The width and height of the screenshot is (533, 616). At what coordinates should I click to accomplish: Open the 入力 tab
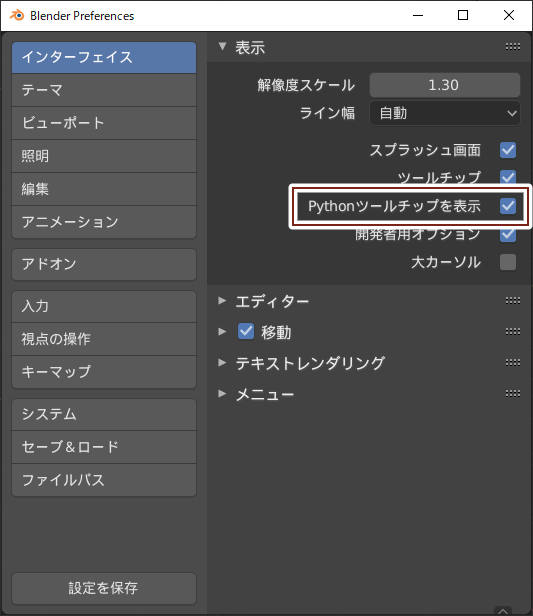(104, 306)
